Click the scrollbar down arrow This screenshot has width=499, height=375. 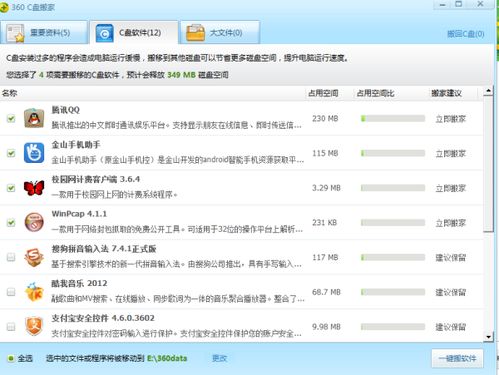pos(488,337)
